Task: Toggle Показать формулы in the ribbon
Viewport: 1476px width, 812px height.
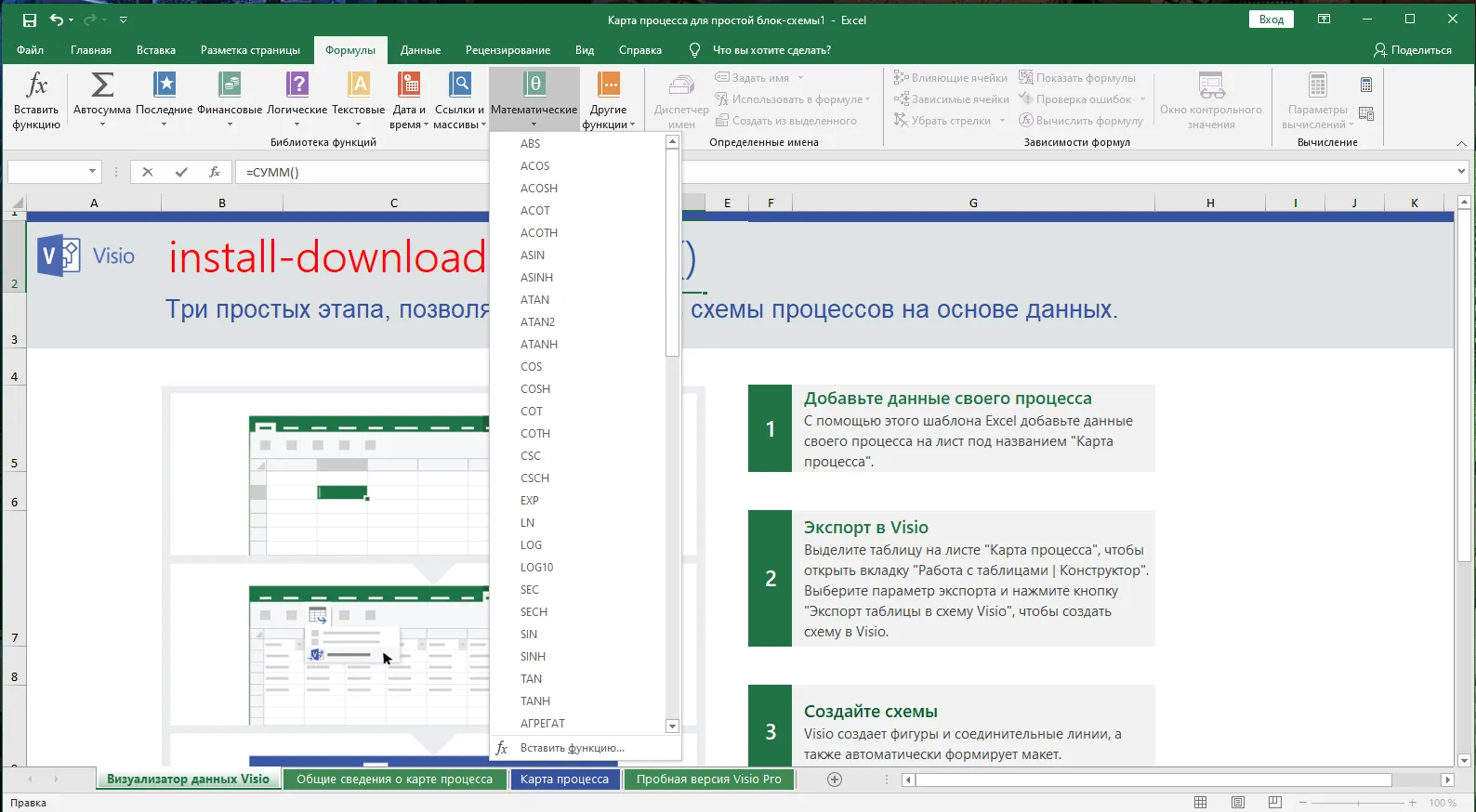Action: pos(1077,78)
